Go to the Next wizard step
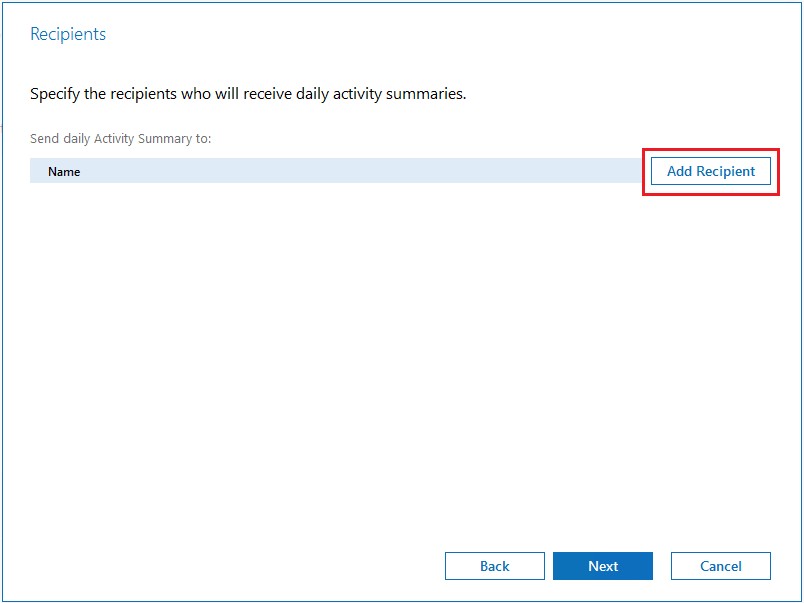 tap(602, 566)
